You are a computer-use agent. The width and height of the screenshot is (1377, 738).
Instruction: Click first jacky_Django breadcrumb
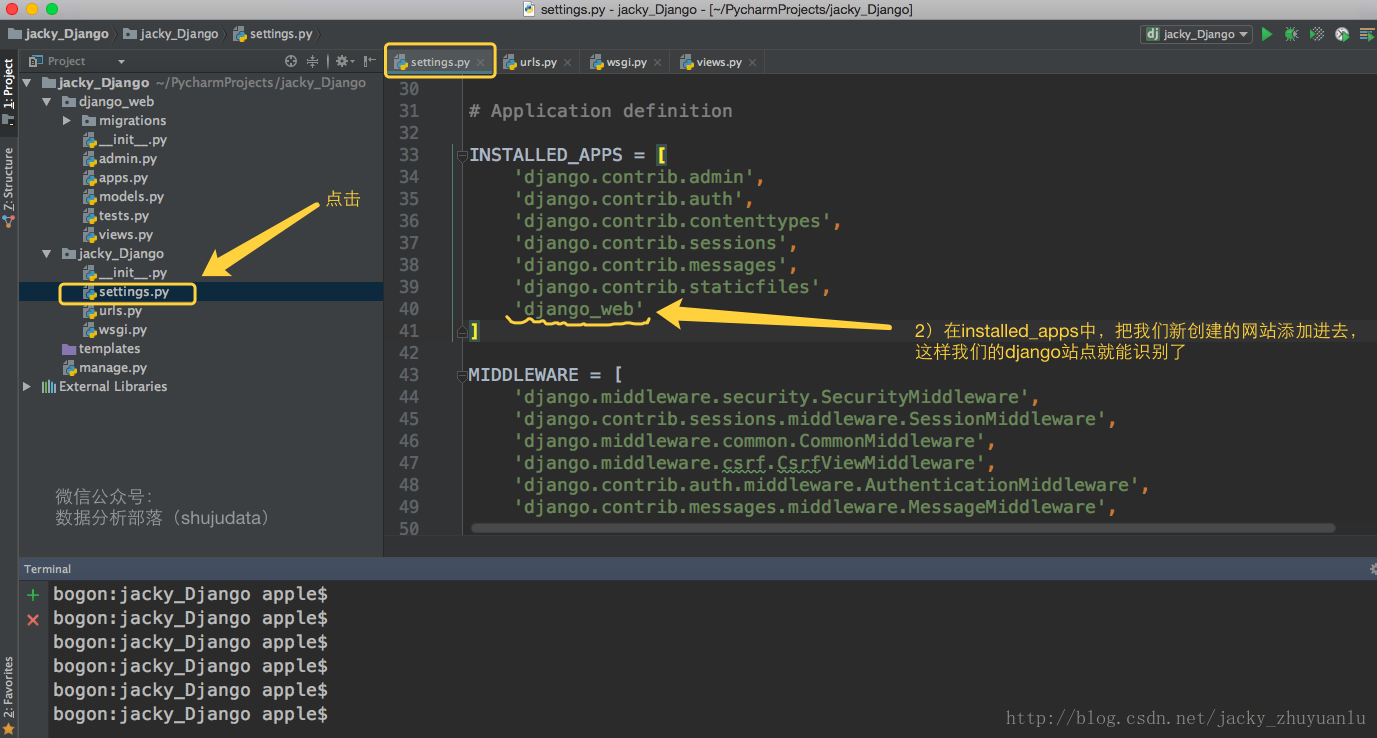pos(58,34)
